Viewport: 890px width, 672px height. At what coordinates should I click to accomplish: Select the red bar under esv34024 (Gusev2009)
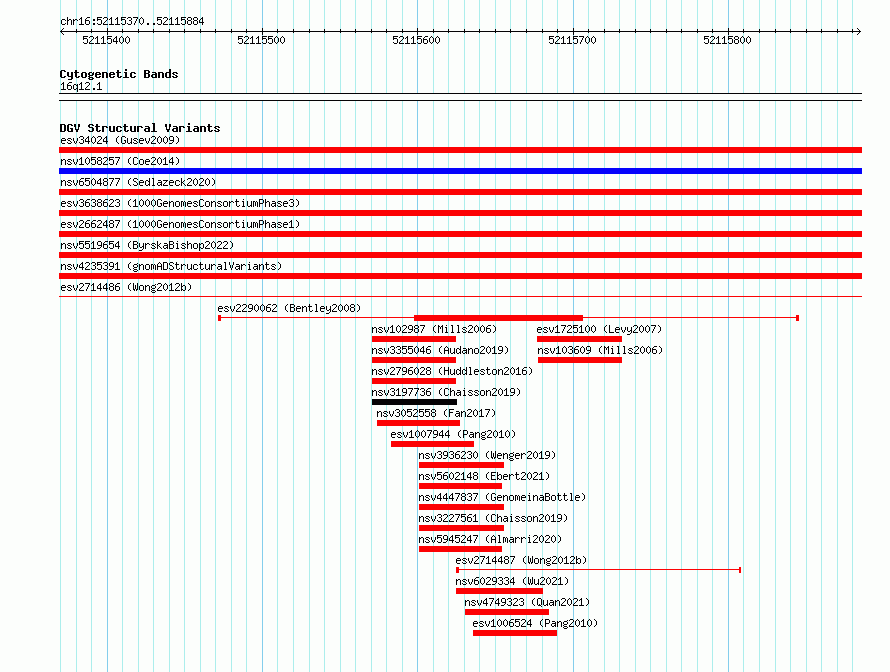(x=460, y=150)
